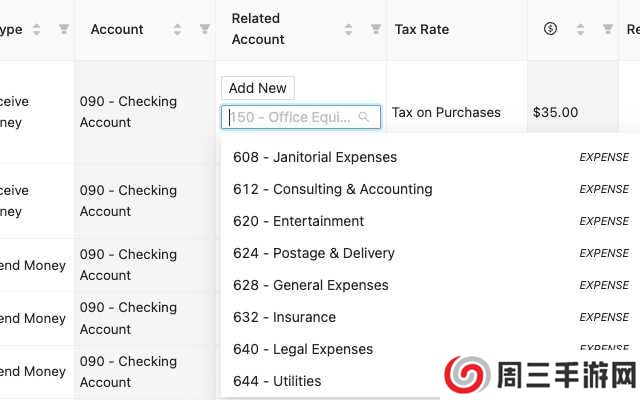Sort by the Related Account column
The height and width of the screenshot is (400, 640).
pyautogui.click(x=349, y=30)
